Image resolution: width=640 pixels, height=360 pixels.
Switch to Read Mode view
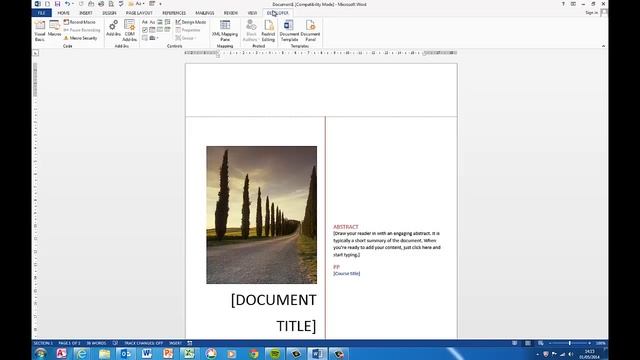[x=515, y=343]
